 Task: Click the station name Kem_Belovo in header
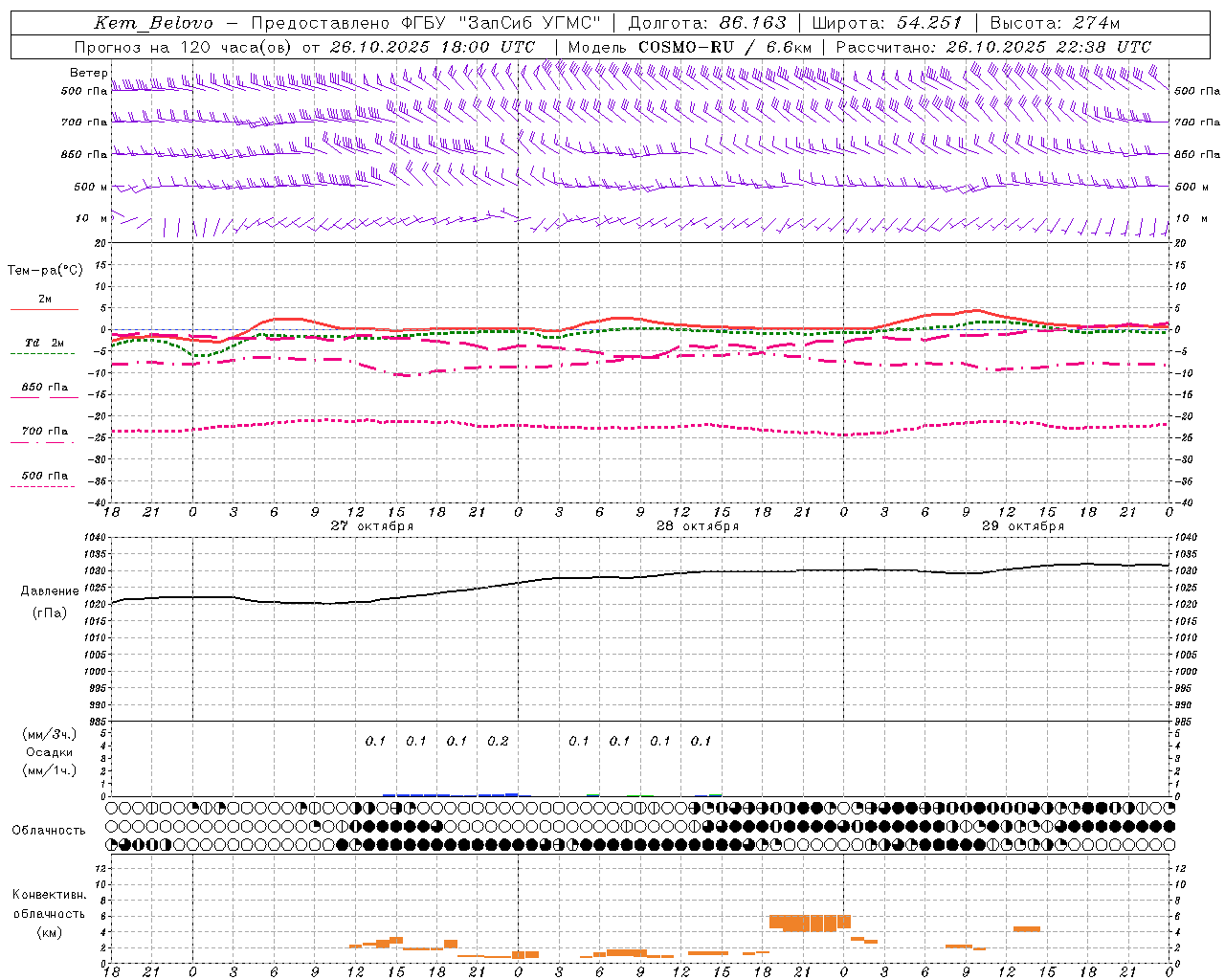point(153,23)
